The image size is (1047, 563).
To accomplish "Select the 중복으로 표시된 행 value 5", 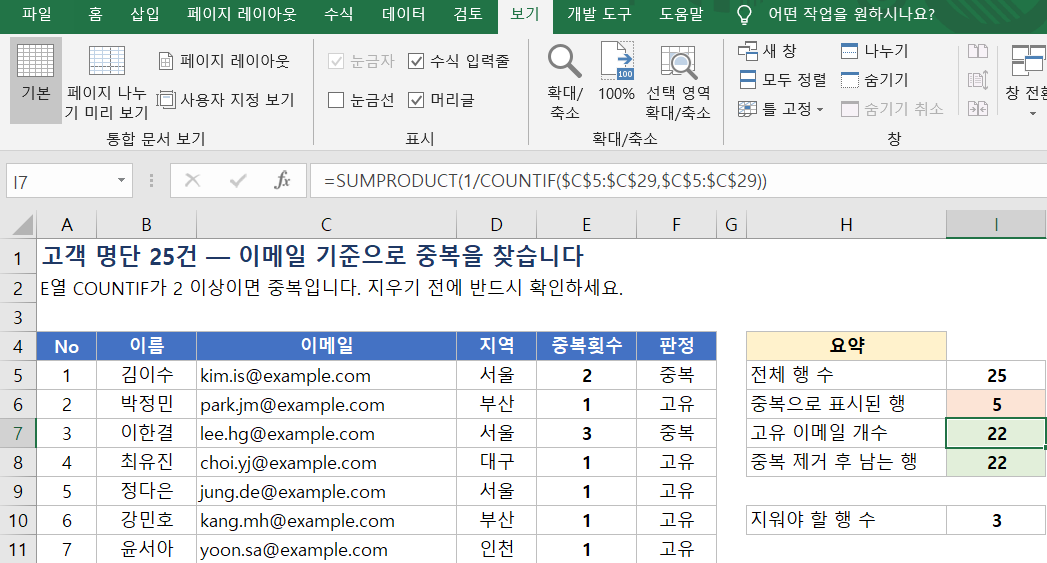I will click(996, 404).
